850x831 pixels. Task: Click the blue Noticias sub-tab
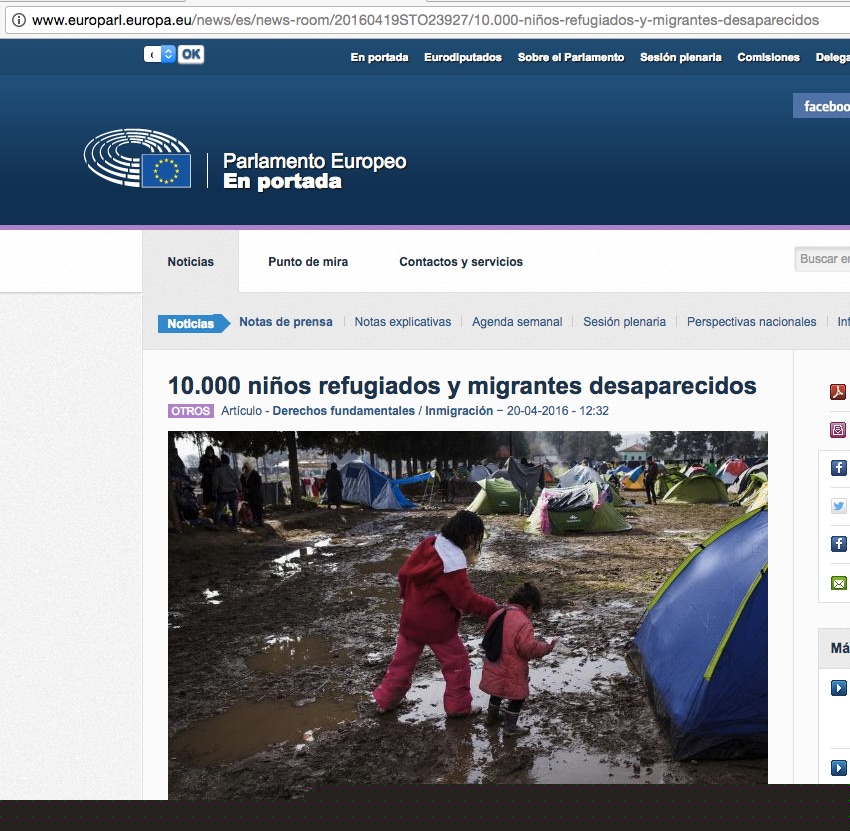(194, 324)
